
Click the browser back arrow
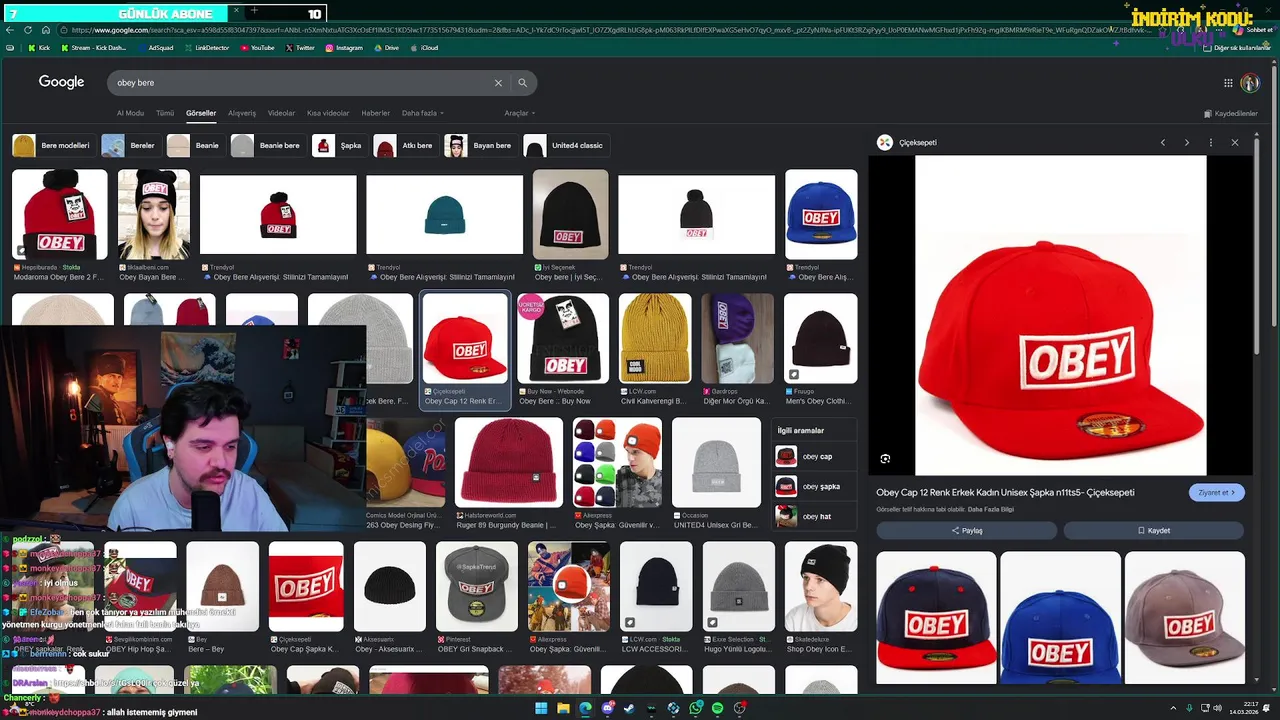click(10, 30)
